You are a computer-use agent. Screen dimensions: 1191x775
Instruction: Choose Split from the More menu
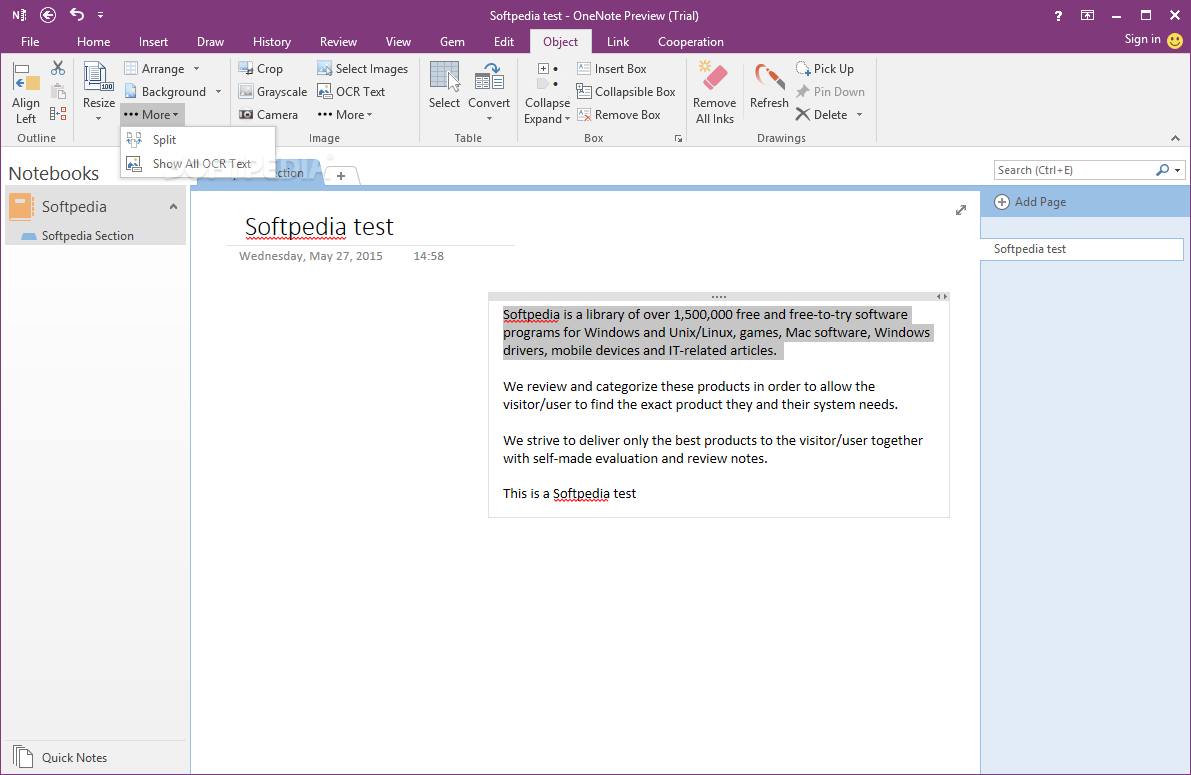coord(197,139)
